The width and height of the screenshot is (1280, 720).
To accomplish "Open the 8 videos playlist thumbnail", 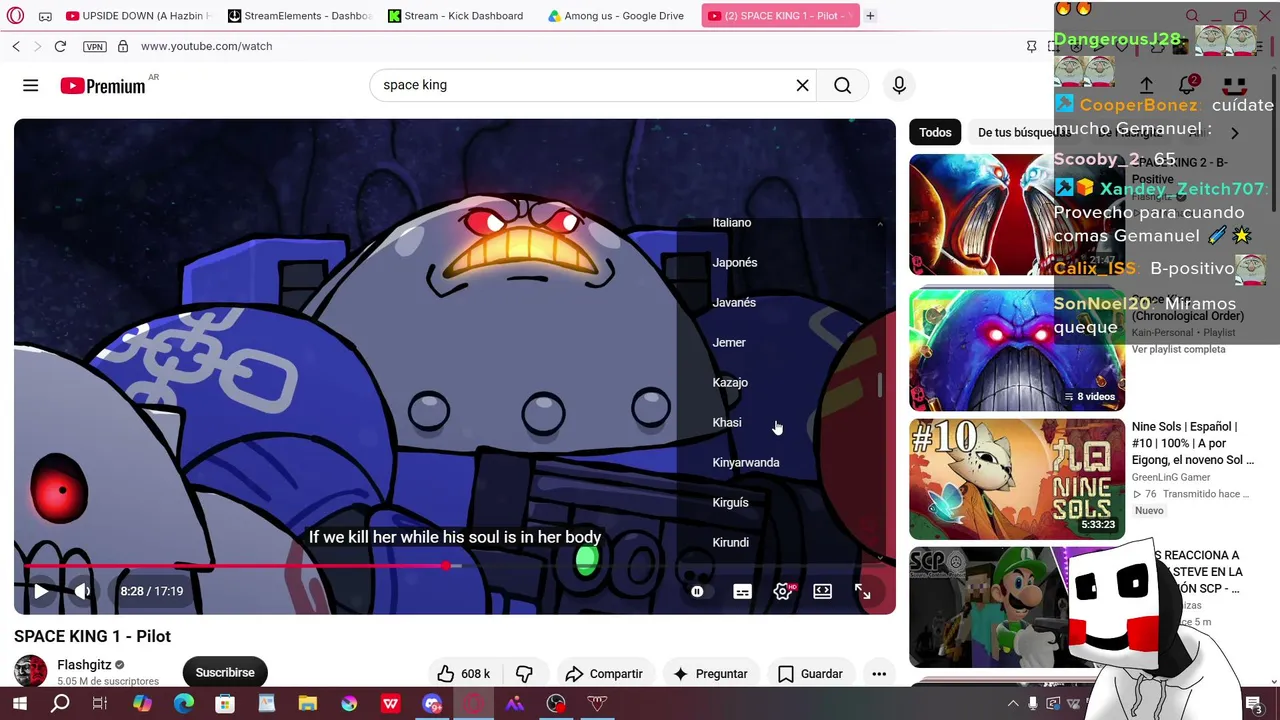I will point(1017,351).
